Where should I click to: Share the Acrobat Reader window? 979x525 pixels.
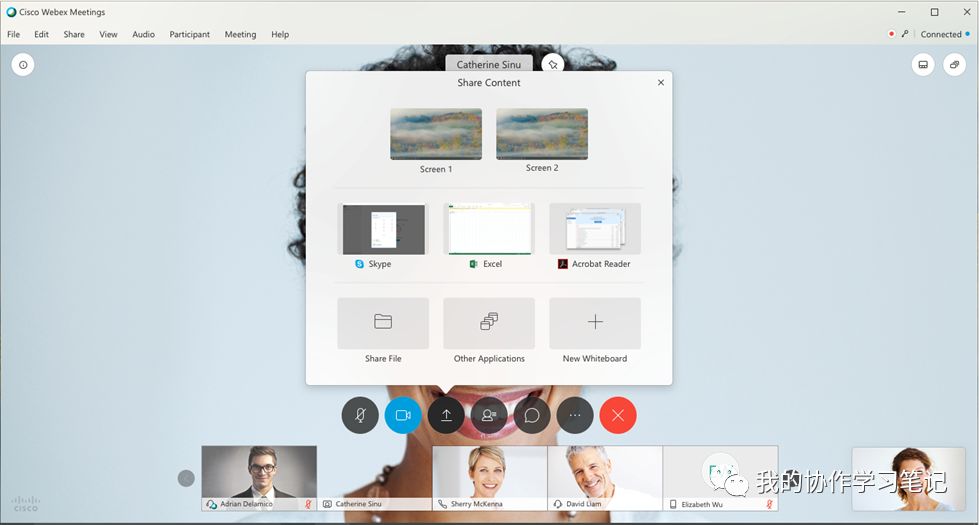595,229
